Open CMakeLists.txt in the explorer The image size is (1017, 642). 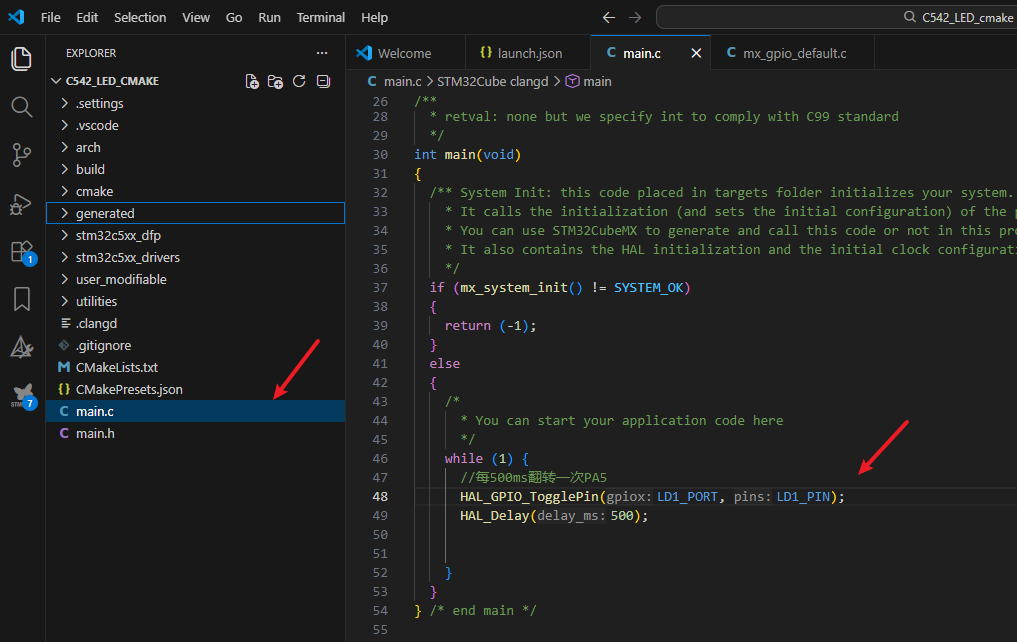195,368
